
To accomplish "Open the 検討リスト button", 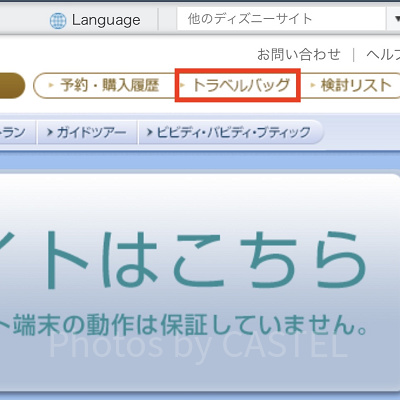I will coord(351,86).
